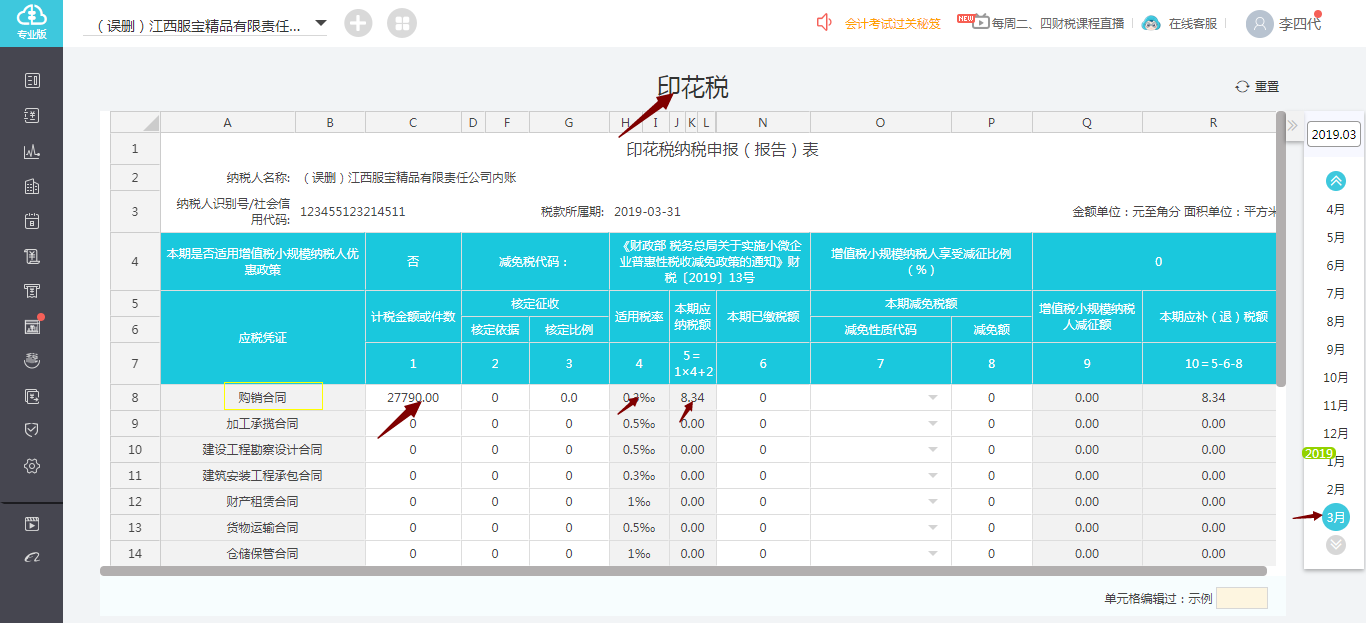The height and width of the screenshot is (623, 1366).
Task: Open 减免性质代码 dropdown for 加工承揽合同 row
Action: coord(934,424)
